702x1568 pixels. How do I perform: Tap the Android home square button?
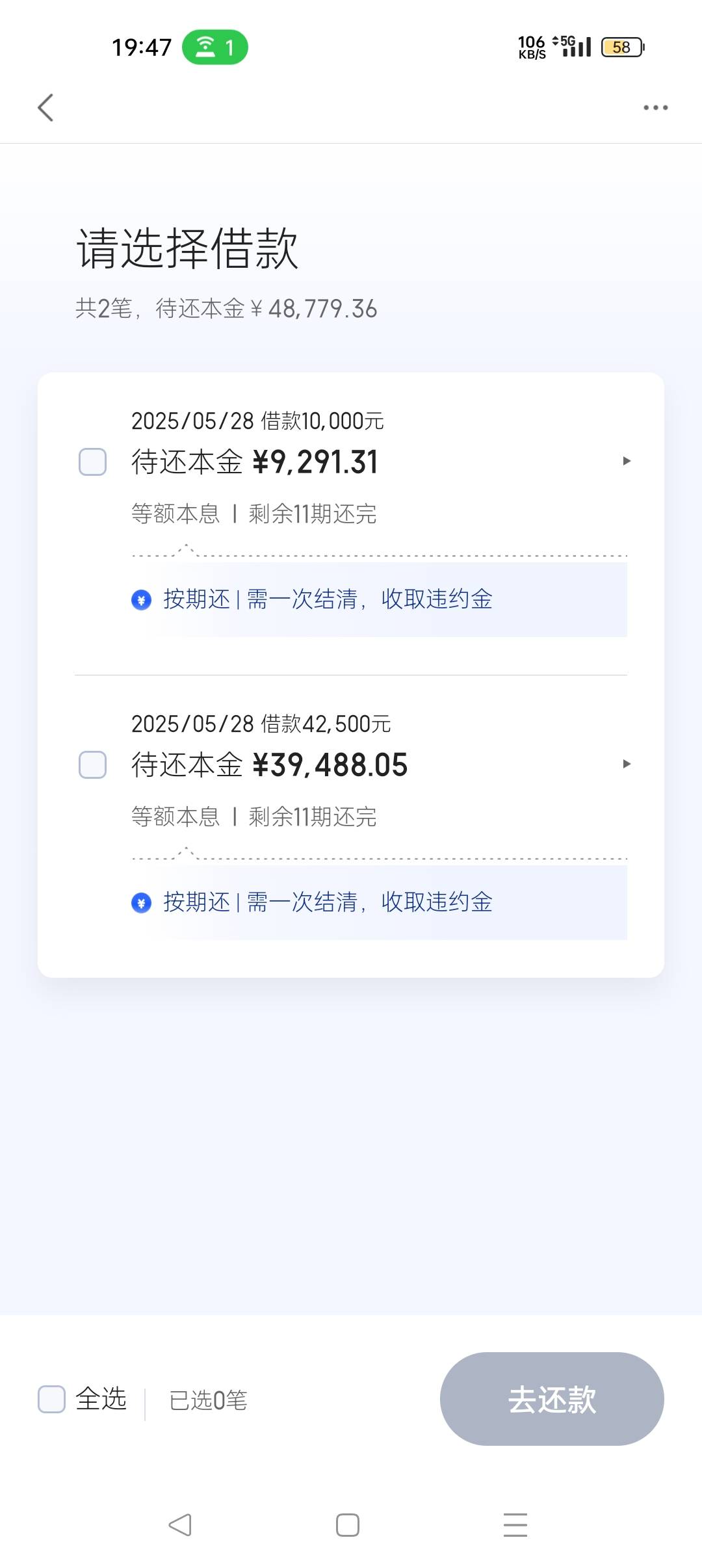(x=348, y=1524)
